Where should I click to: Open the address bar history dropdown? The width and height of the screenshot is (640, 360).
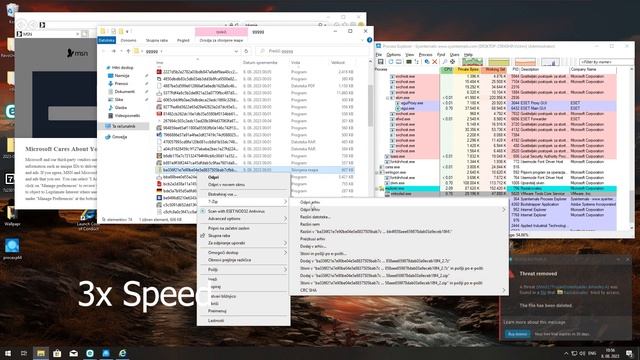tap(236, 51)
